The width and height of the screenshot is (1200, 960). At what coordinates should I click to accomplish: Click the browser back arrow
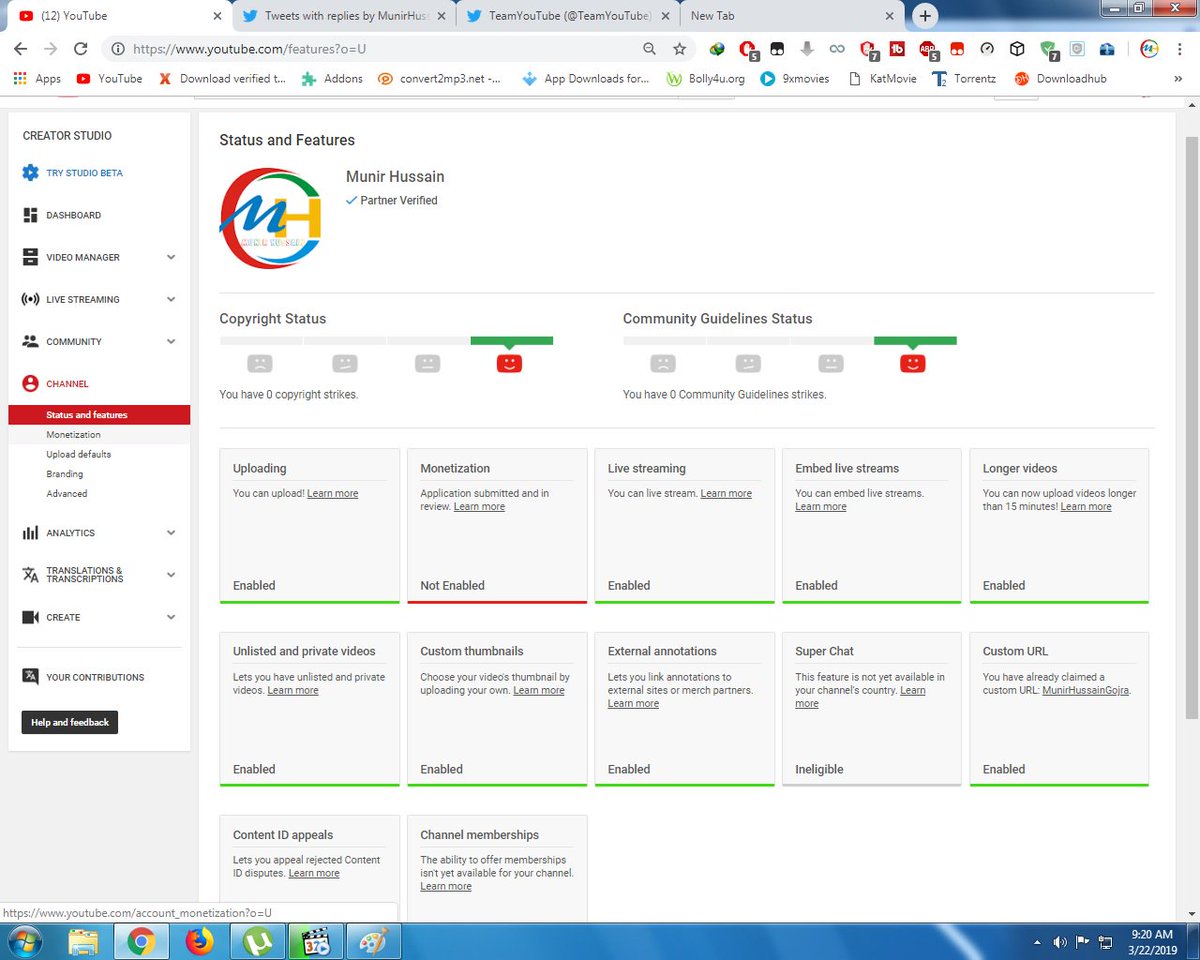(x=21, y=48)
